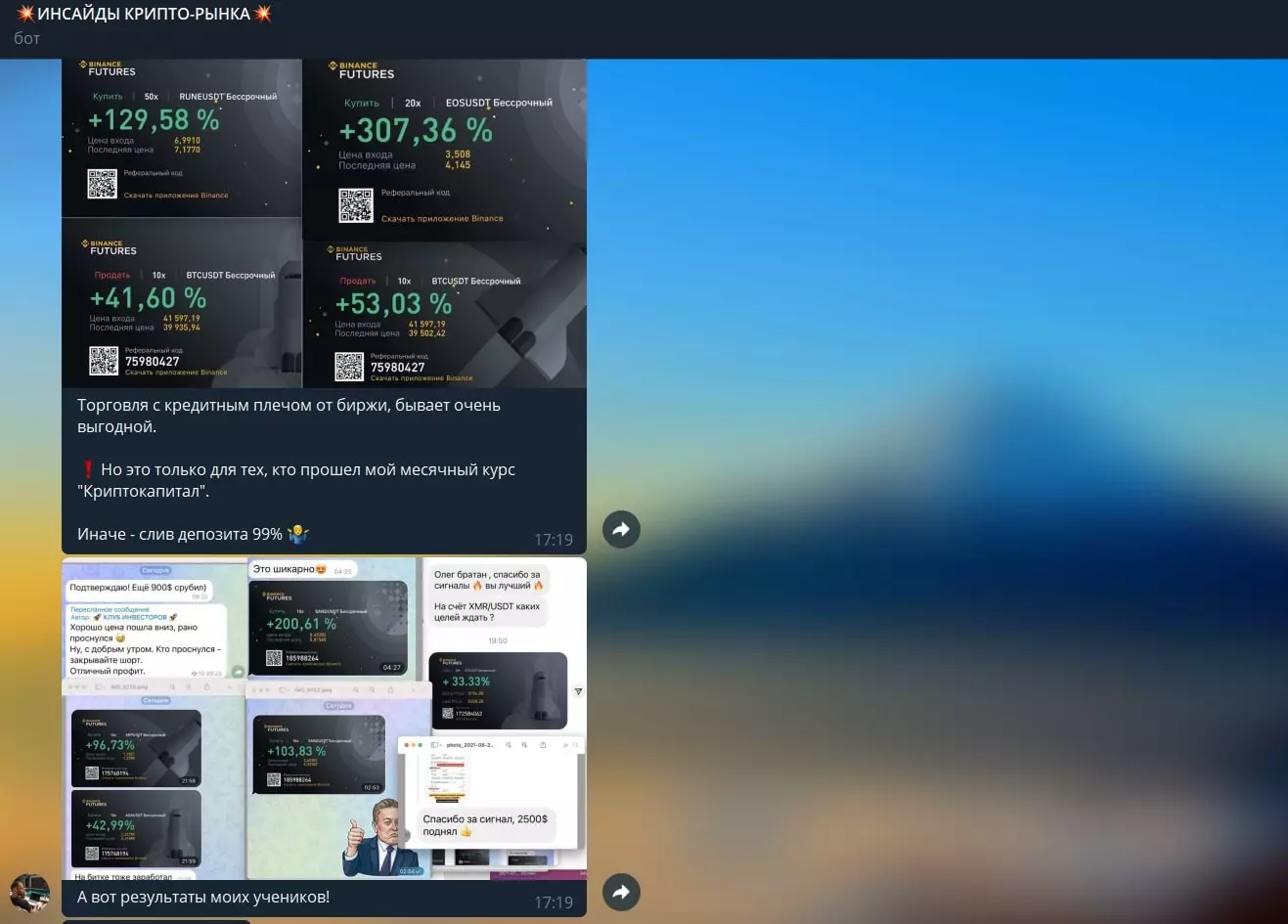
Task: Open the Binance Futures profit screenshots image
Action: [x=324, y=223]
